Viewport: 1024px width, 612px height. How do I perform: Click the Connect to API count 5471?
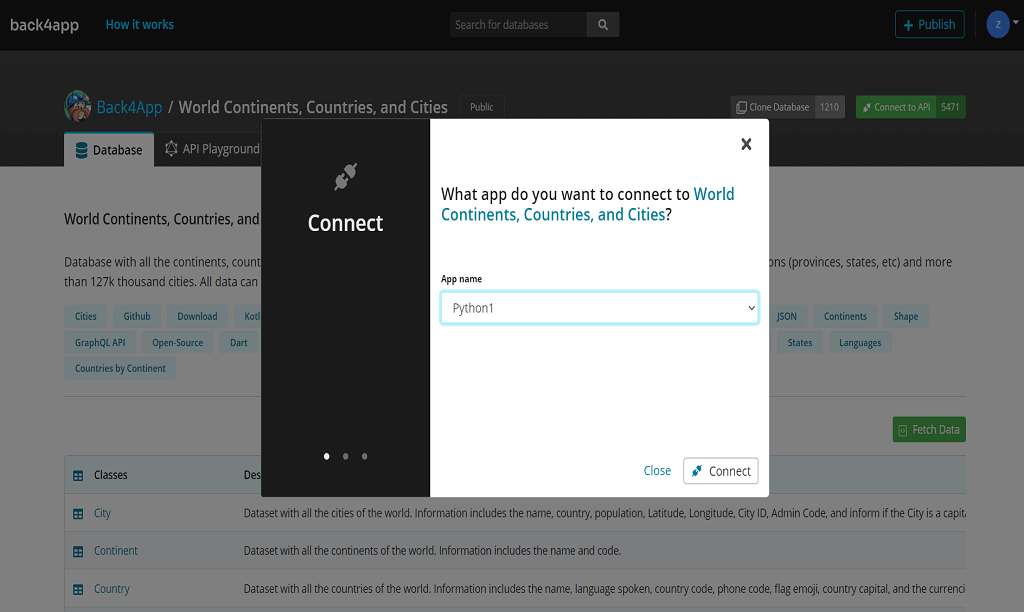[x=950, y=107]
